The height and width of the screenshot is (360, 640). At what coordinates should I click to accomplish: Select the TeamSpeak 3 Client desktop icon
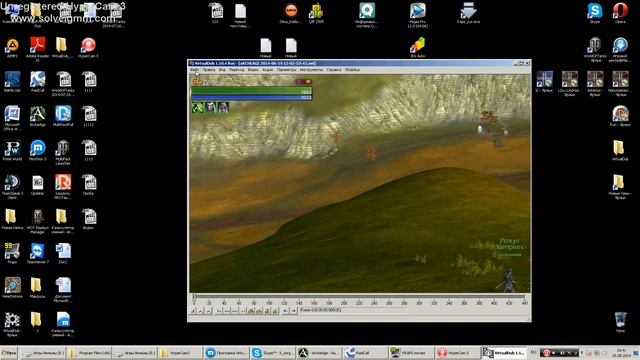click(12, 187)
